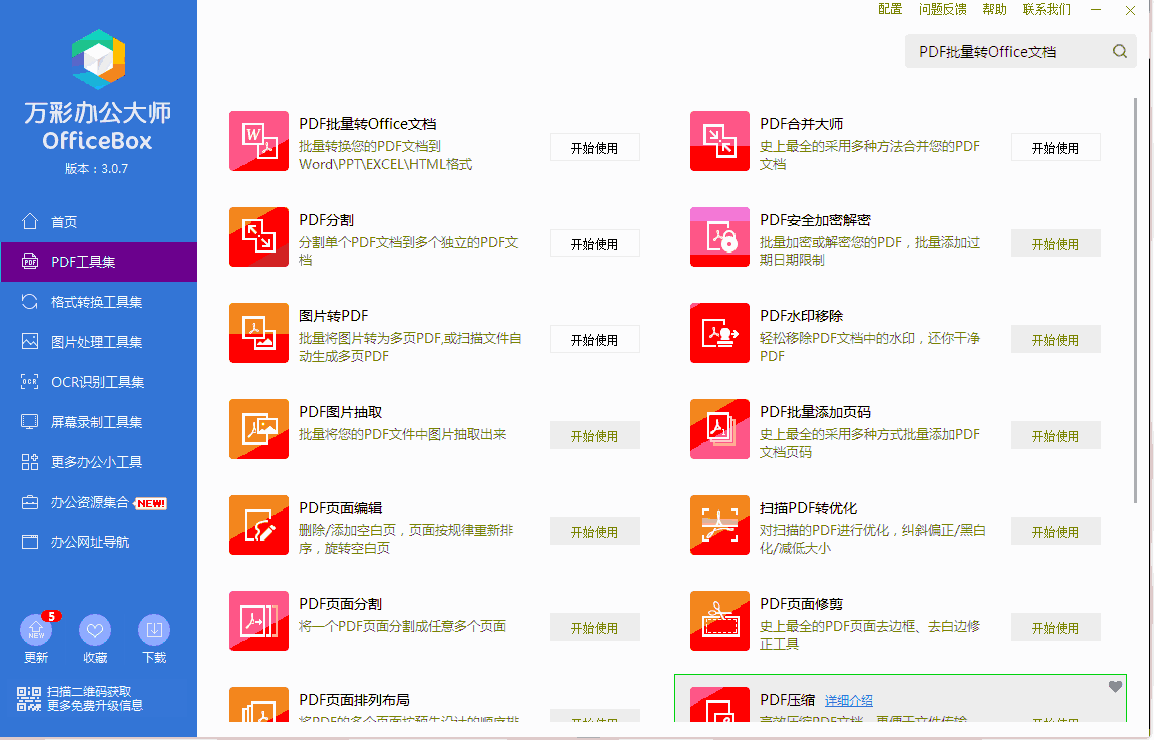Click the OCR识别工具集 sidebar icon
This screenshot has height=740, width=1154.
point(29,381)
